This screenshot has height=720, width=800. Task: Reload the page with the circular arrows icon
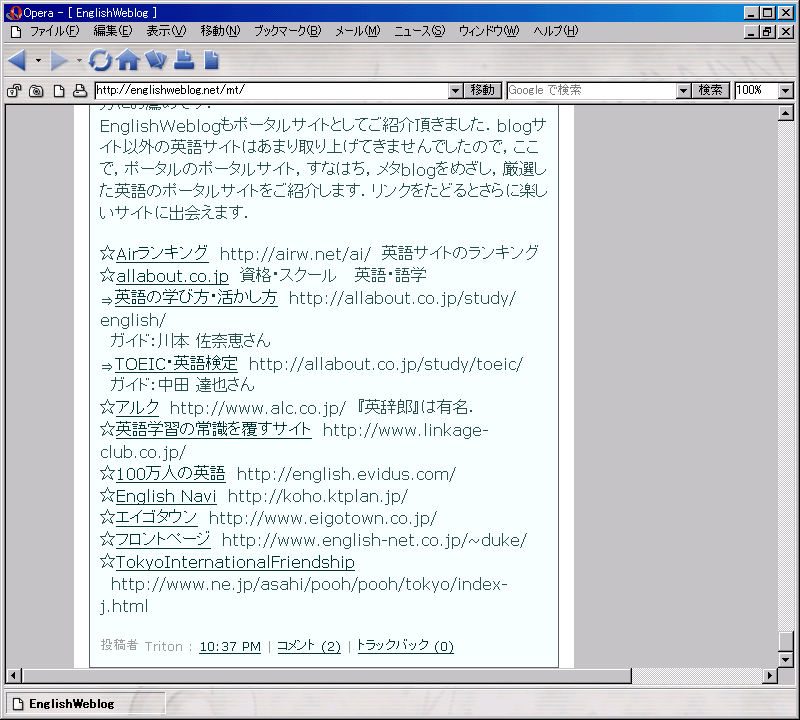coord(100,60)
